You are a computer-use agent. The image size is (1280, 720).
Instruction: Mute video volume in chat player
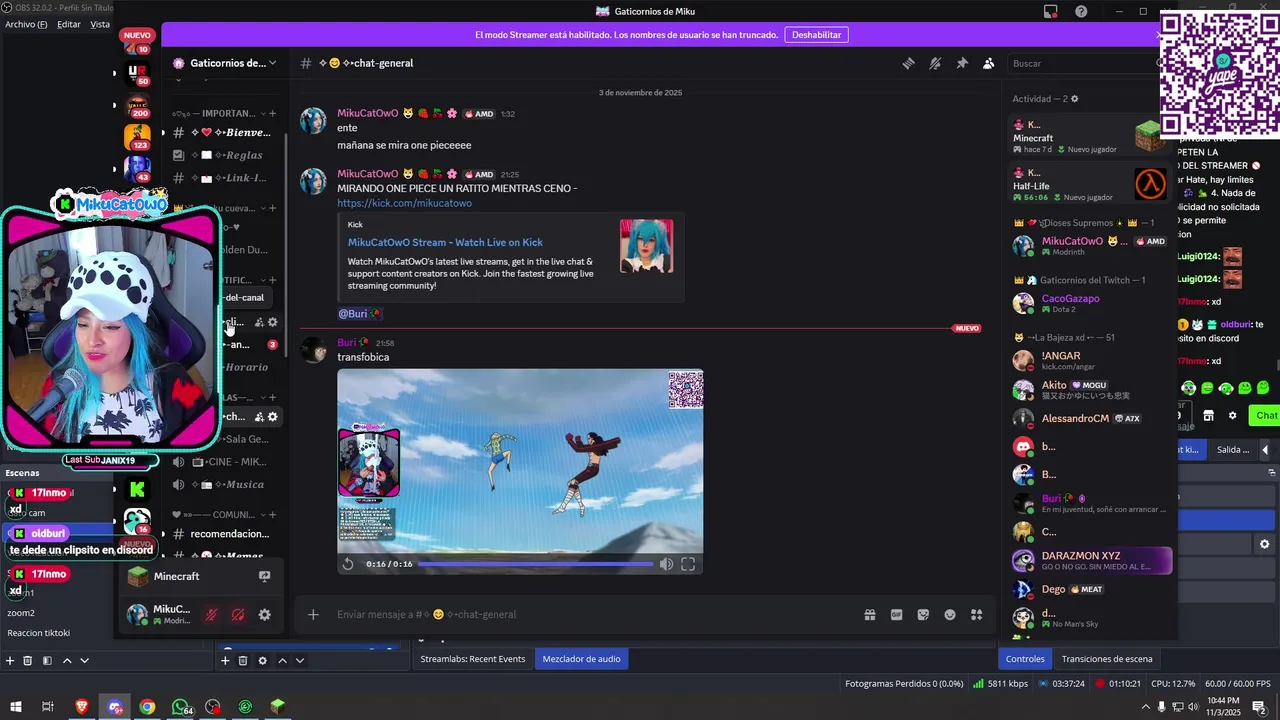pos(666,564)
